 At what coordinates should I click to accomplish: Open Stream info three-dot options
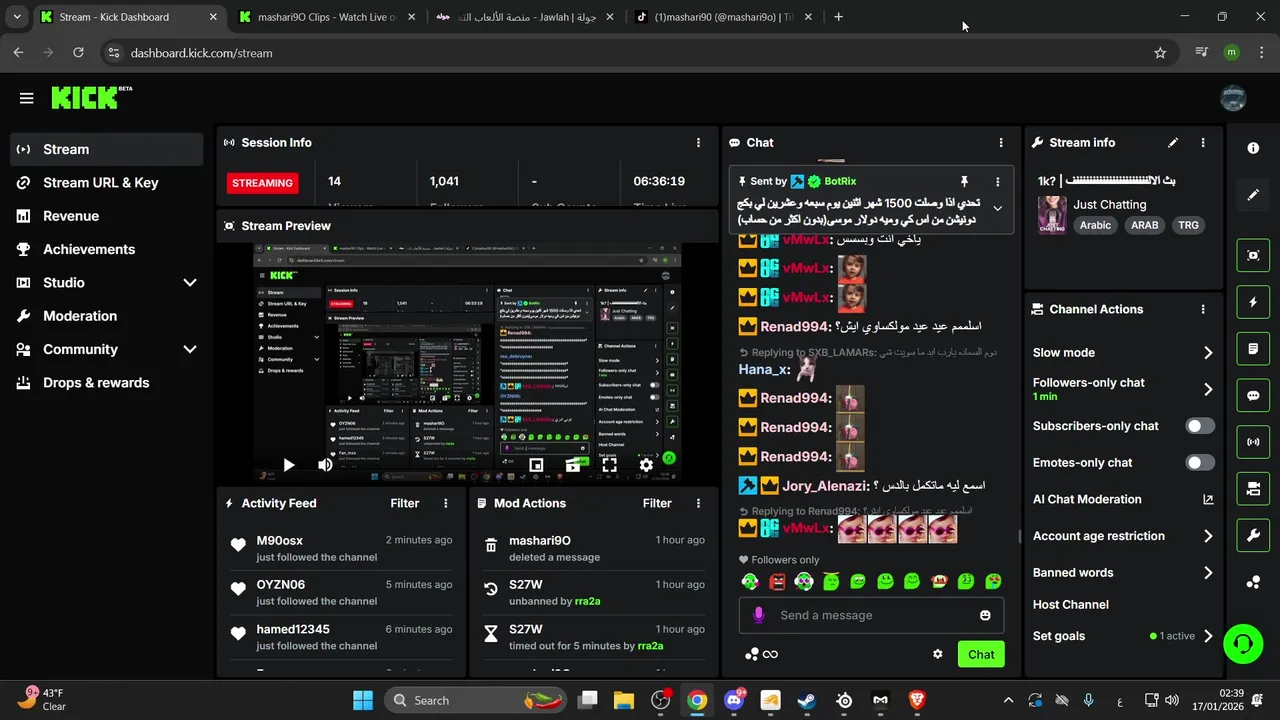click(1202, 143)
